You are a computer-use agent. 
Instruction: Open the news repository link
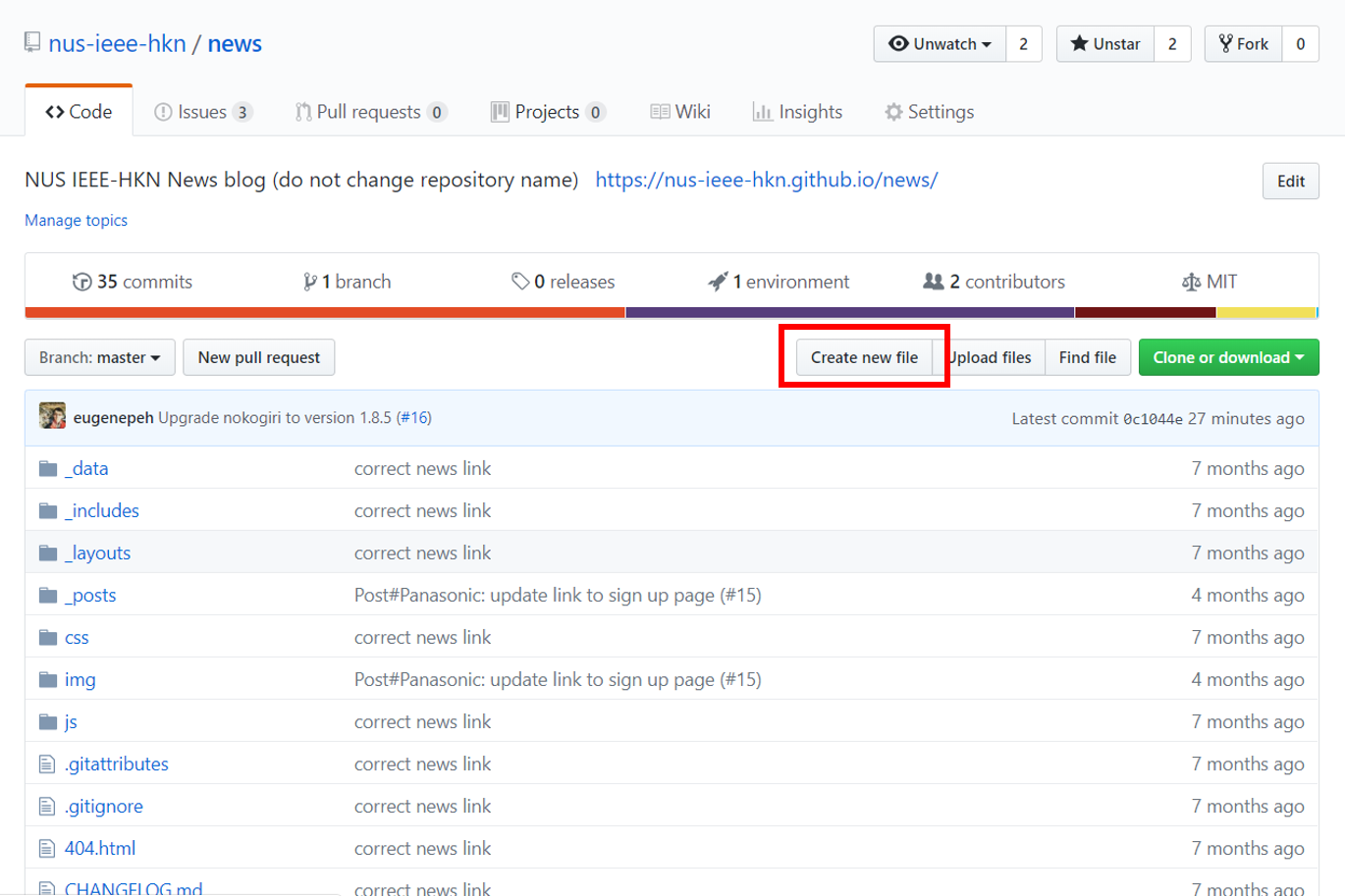point(235,44)
